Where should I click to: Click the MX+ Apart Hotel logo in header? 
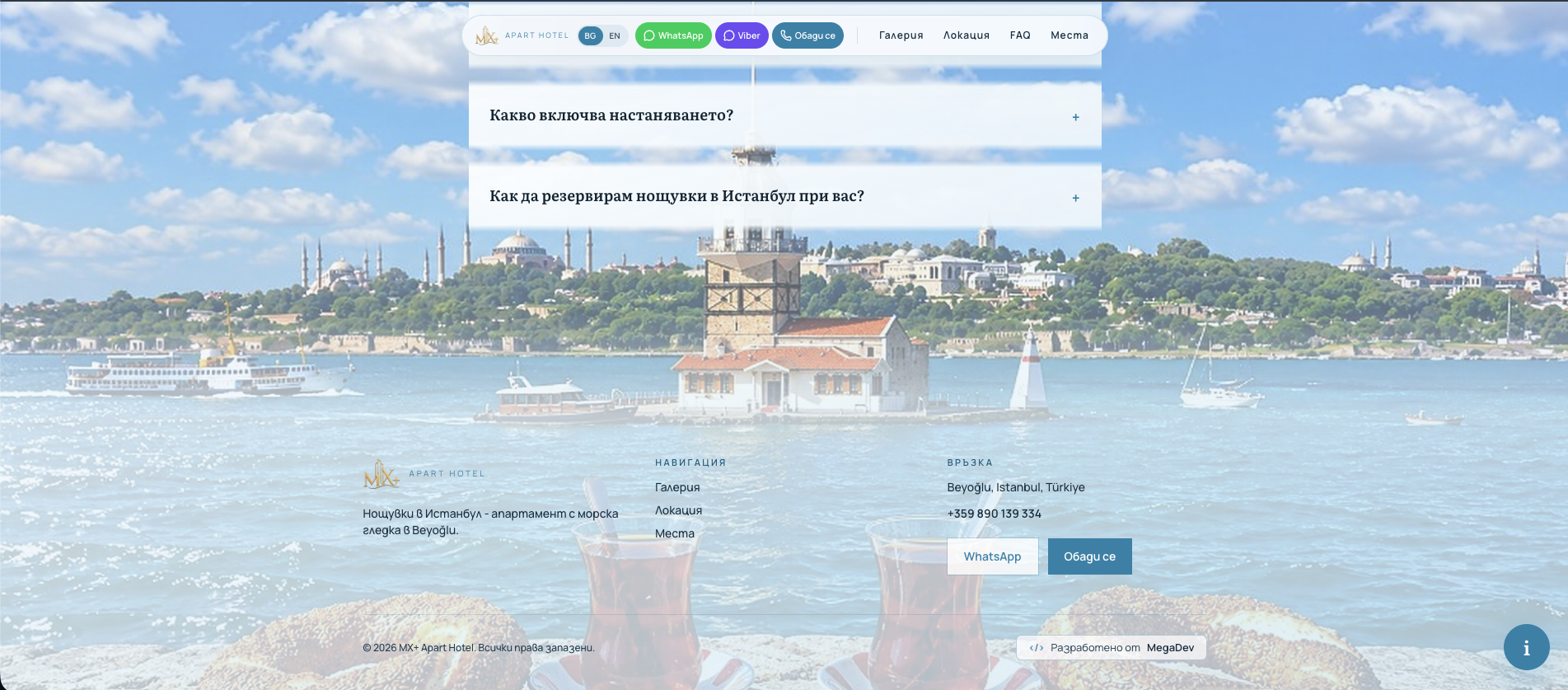pyautogui.click(x=522, y=35)
